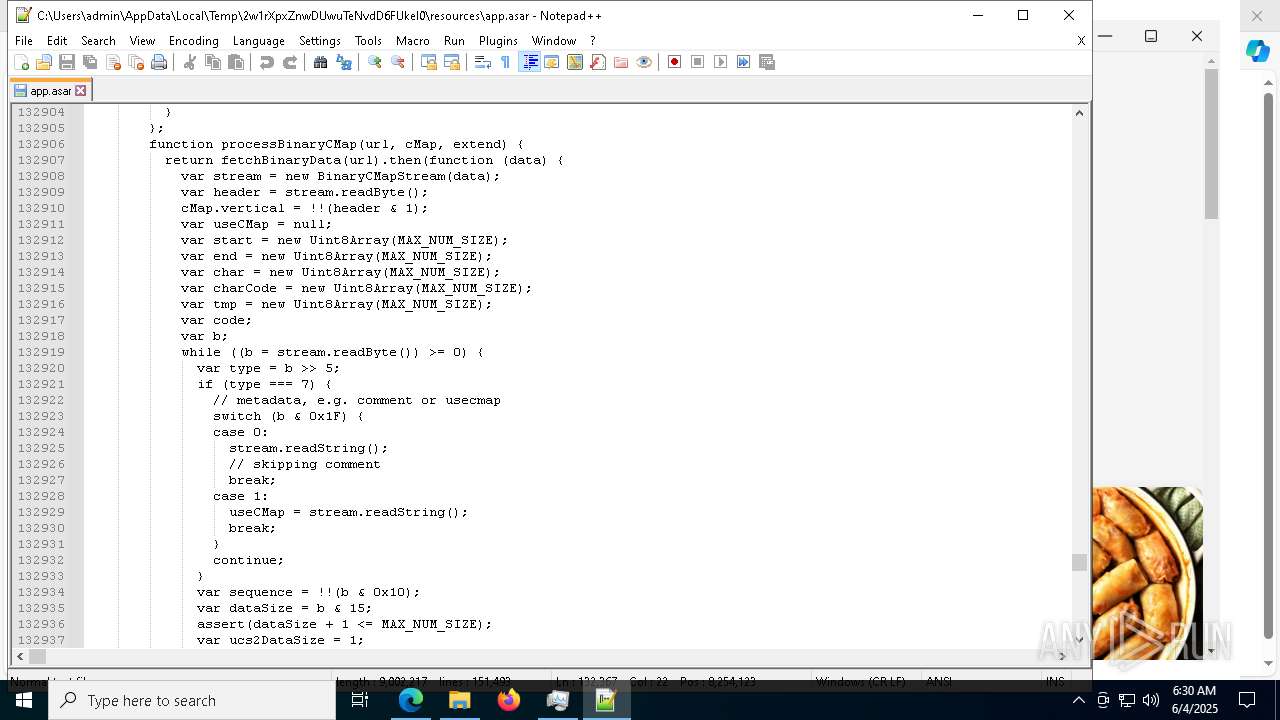This screenshot has height=720, width=1280.
Task: Select the app.asar document tab
Action: click(x=49, y=91)
